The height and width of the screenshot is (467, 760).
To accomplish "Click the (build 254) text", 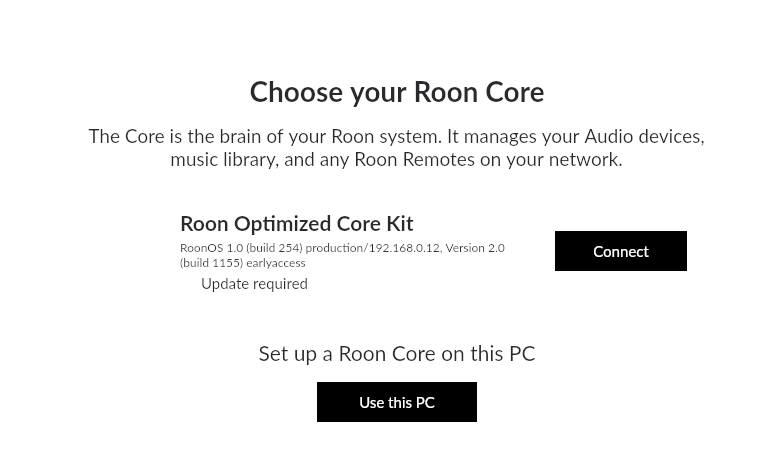I will [274, 248].
